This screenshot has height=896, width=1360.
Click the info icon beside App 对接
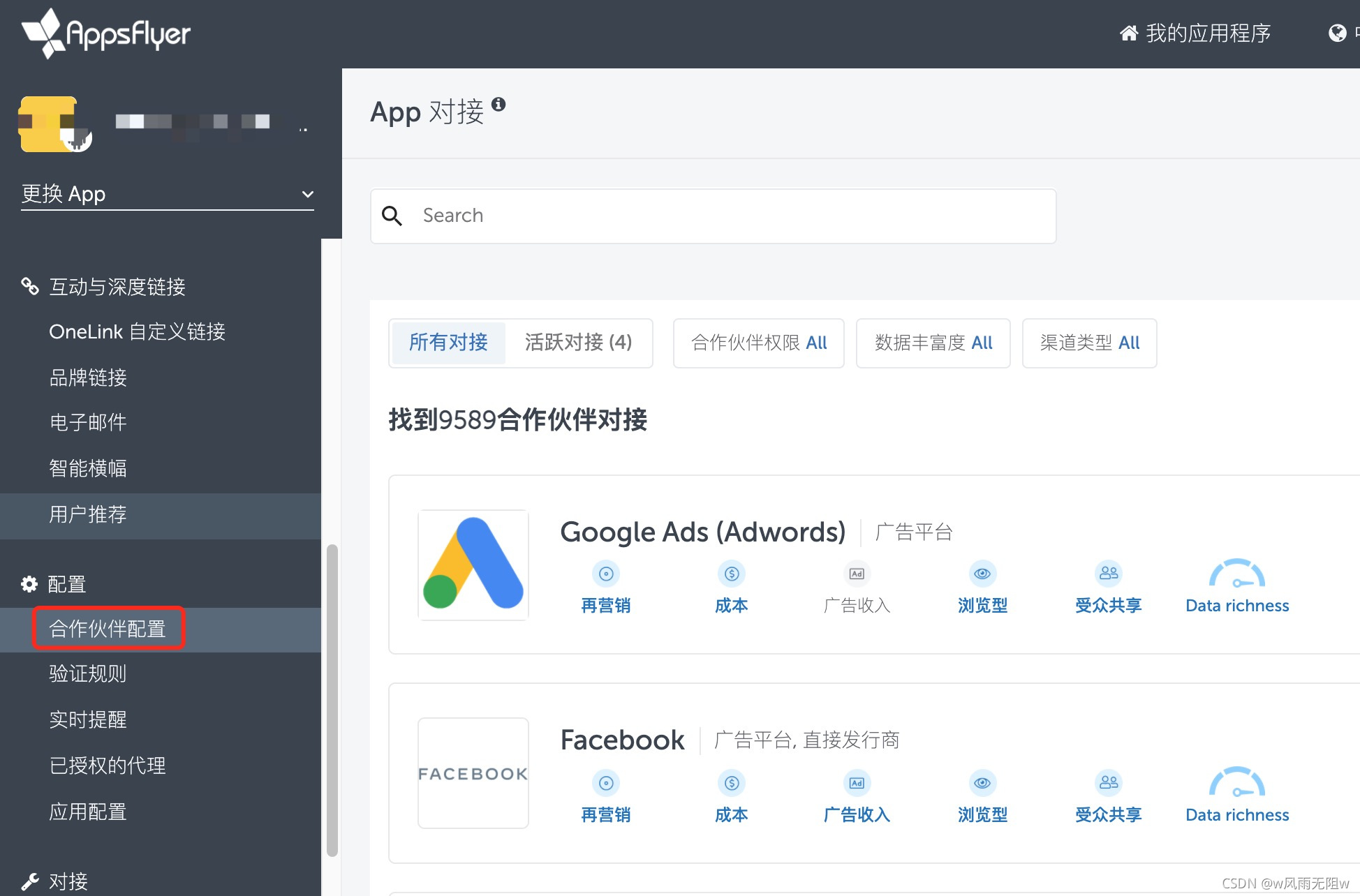(498, 104)
